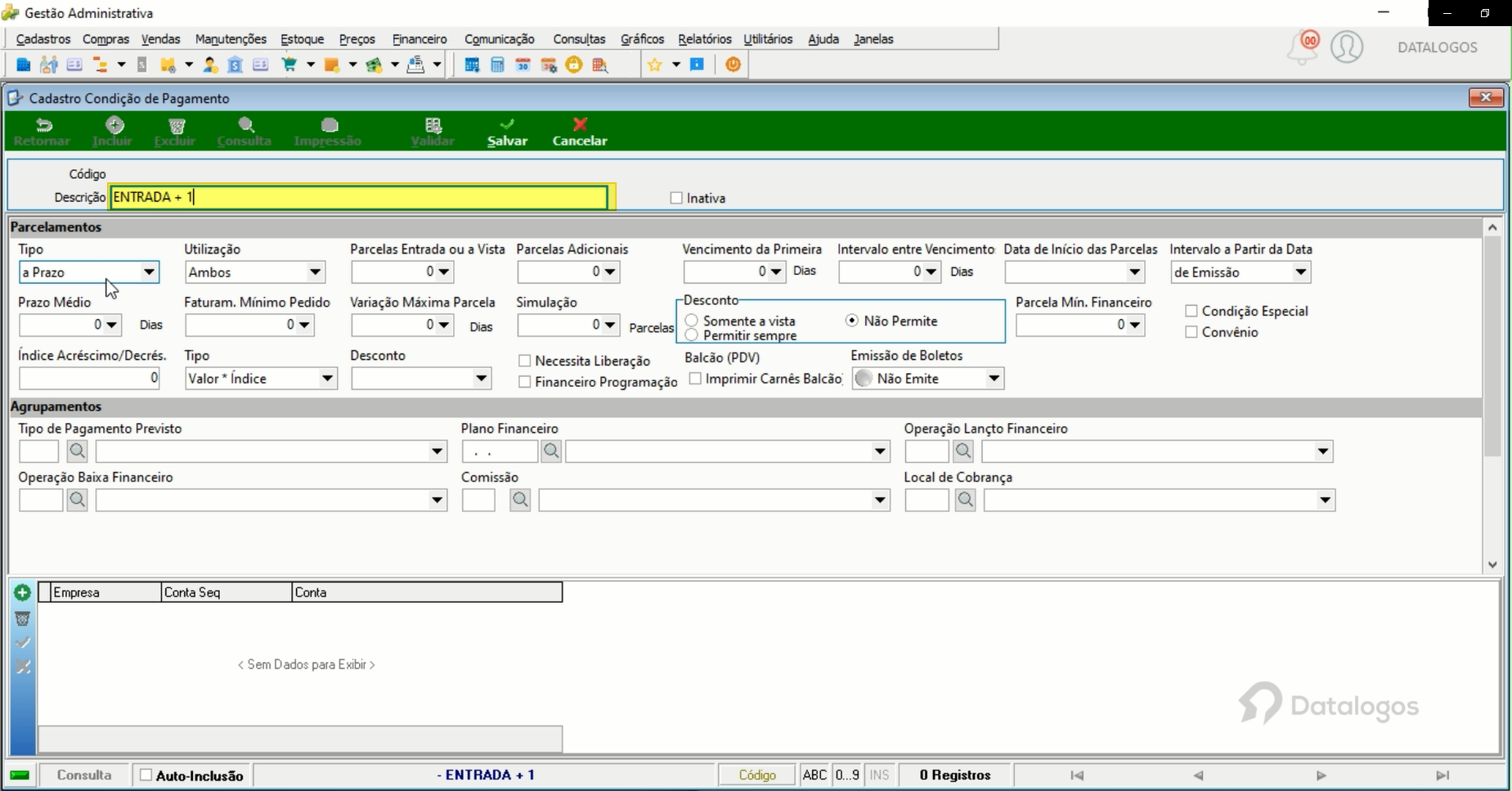Open the Relatórios menu
Viewport: 1512px width, 791px height.
(x=705, y=39)
